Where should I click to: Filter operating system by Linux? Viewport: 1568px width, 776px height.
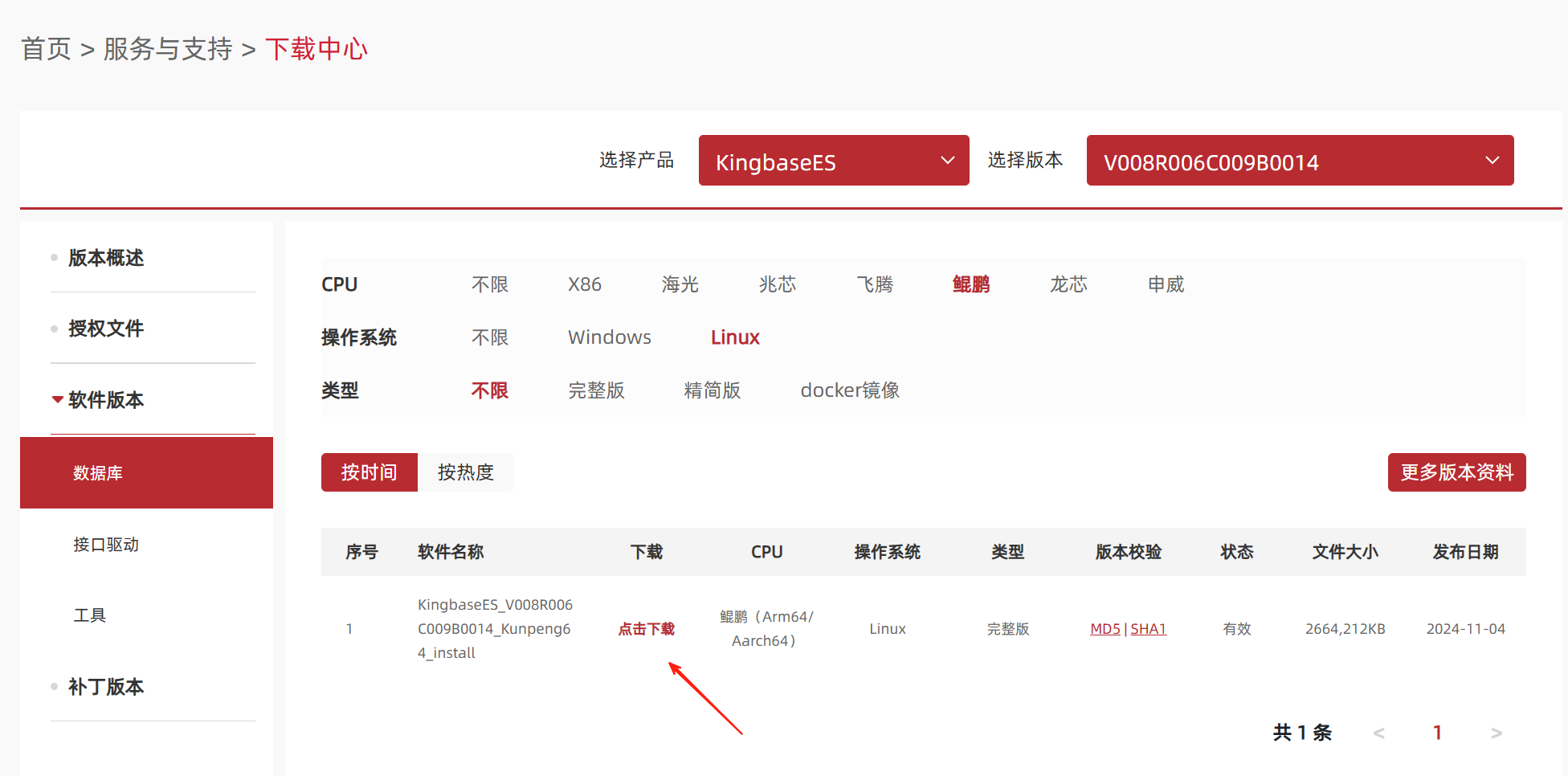tap(735, 337)
